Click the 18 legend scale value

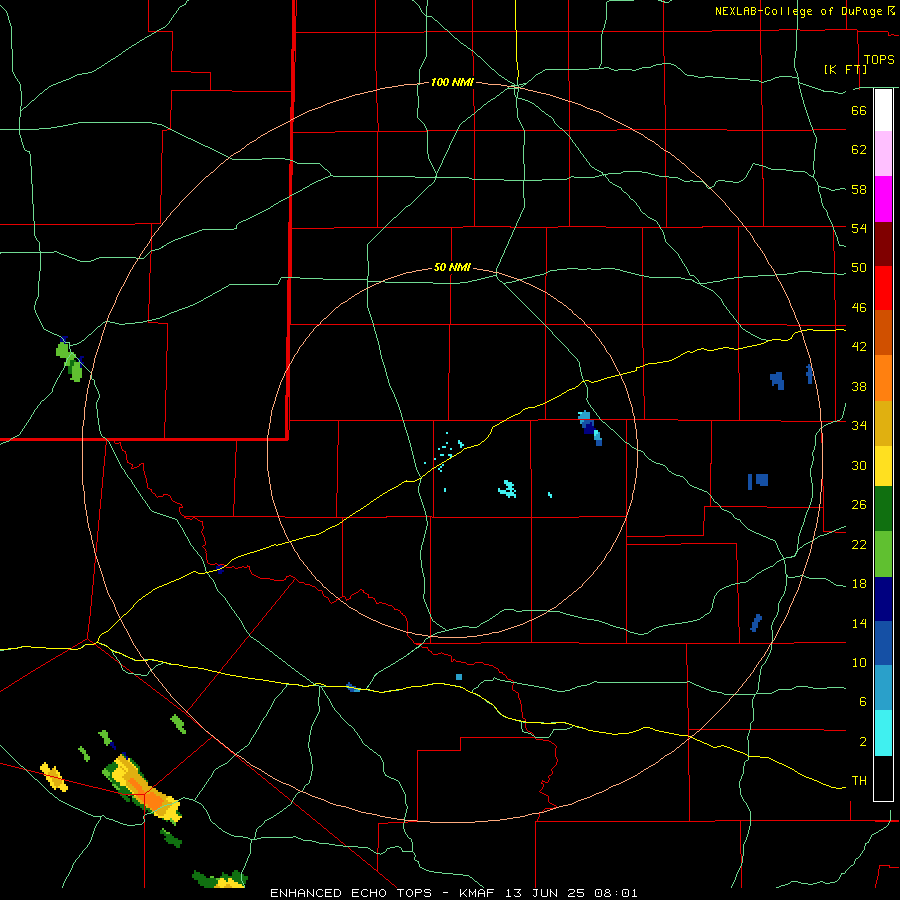pos(859,584)
